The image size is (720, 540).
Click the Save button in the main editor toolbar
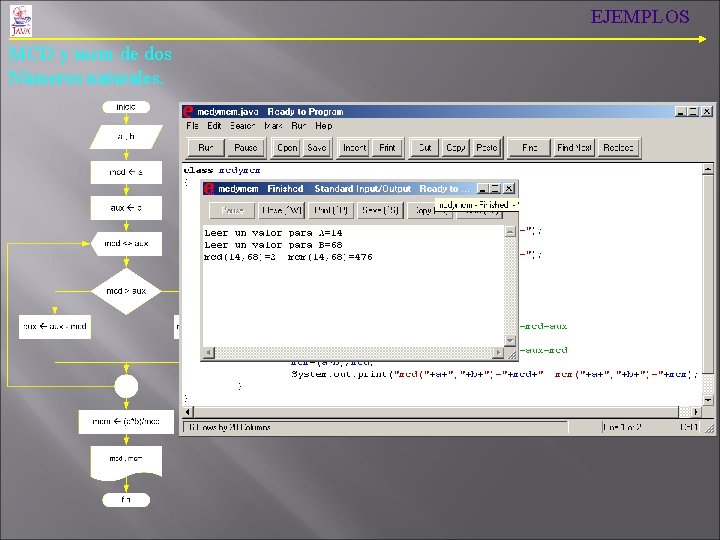pos(316,148)
